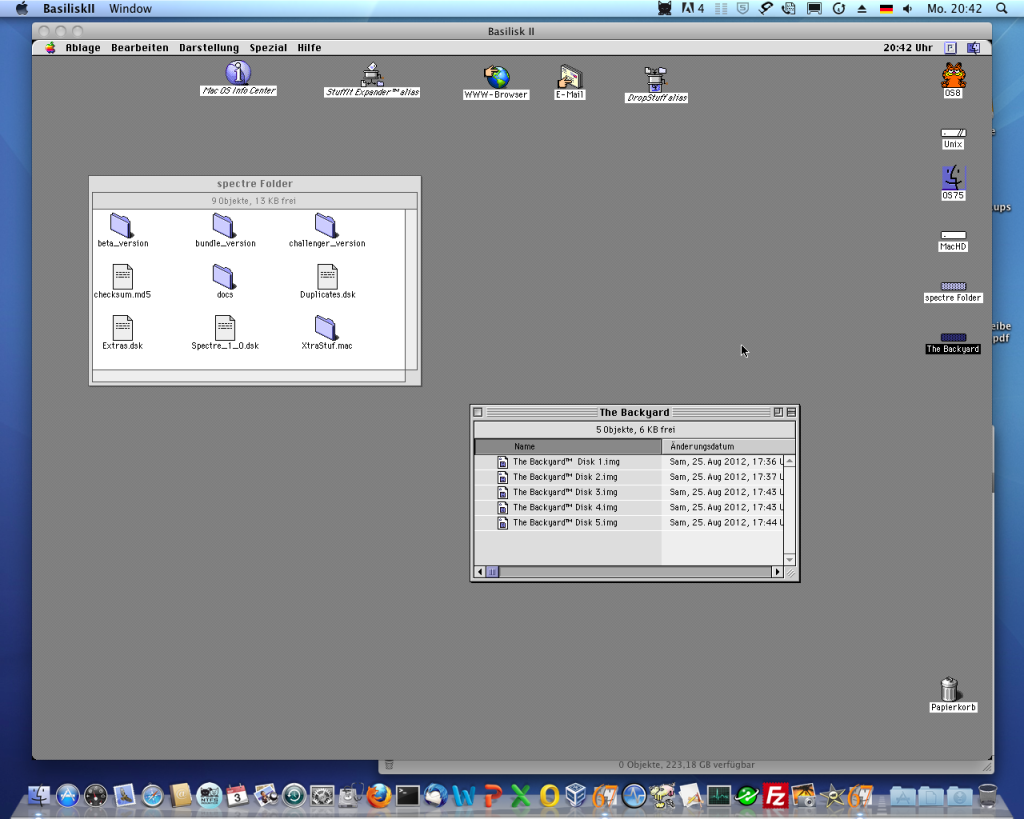The height and width of the screenshot is (819, 1024).
Task: Click the keyboard layout flag in classic menubar
Action: point(951,48)
